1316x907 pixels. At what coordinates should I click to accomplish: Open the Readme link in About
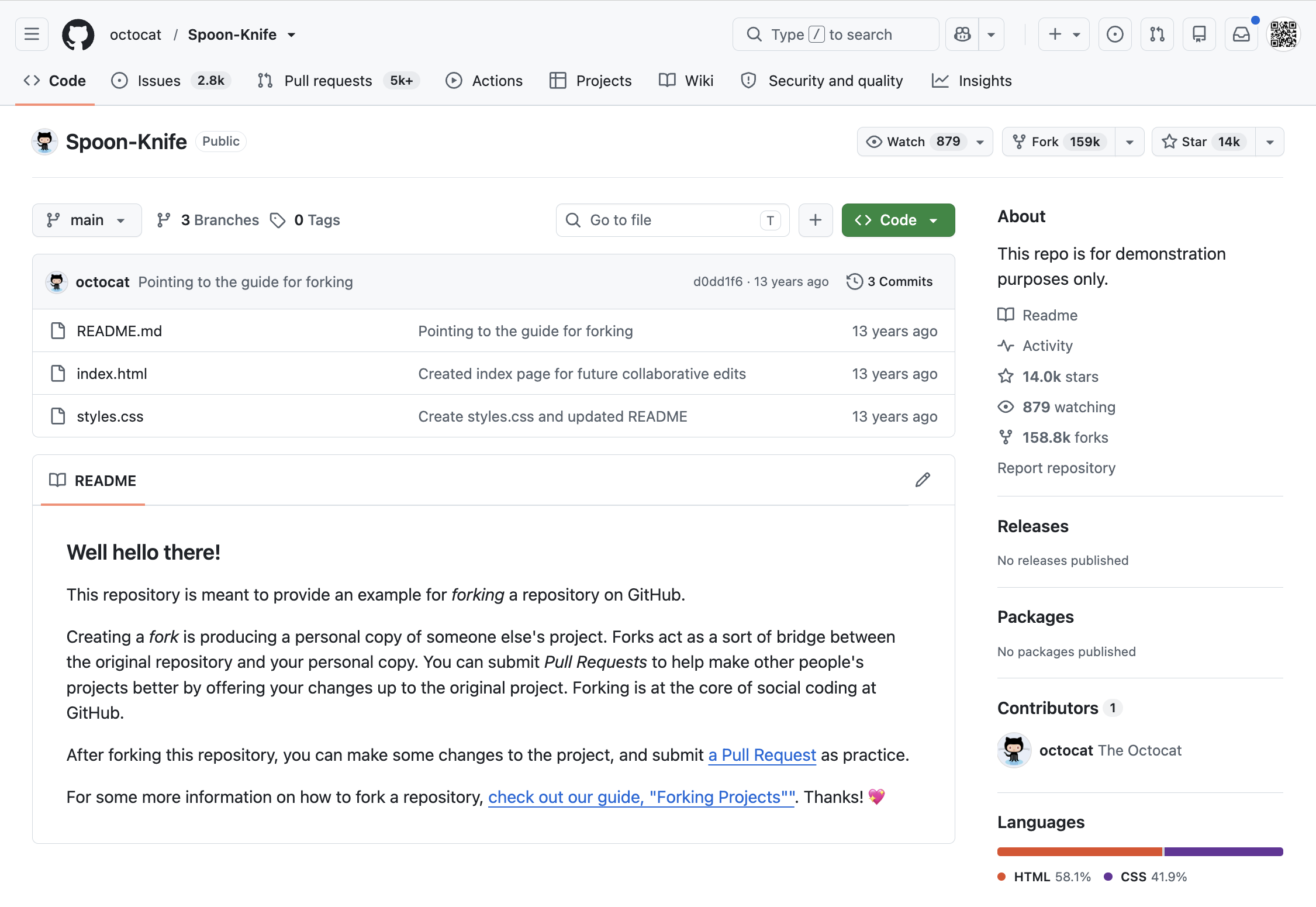coord(1038,315)
